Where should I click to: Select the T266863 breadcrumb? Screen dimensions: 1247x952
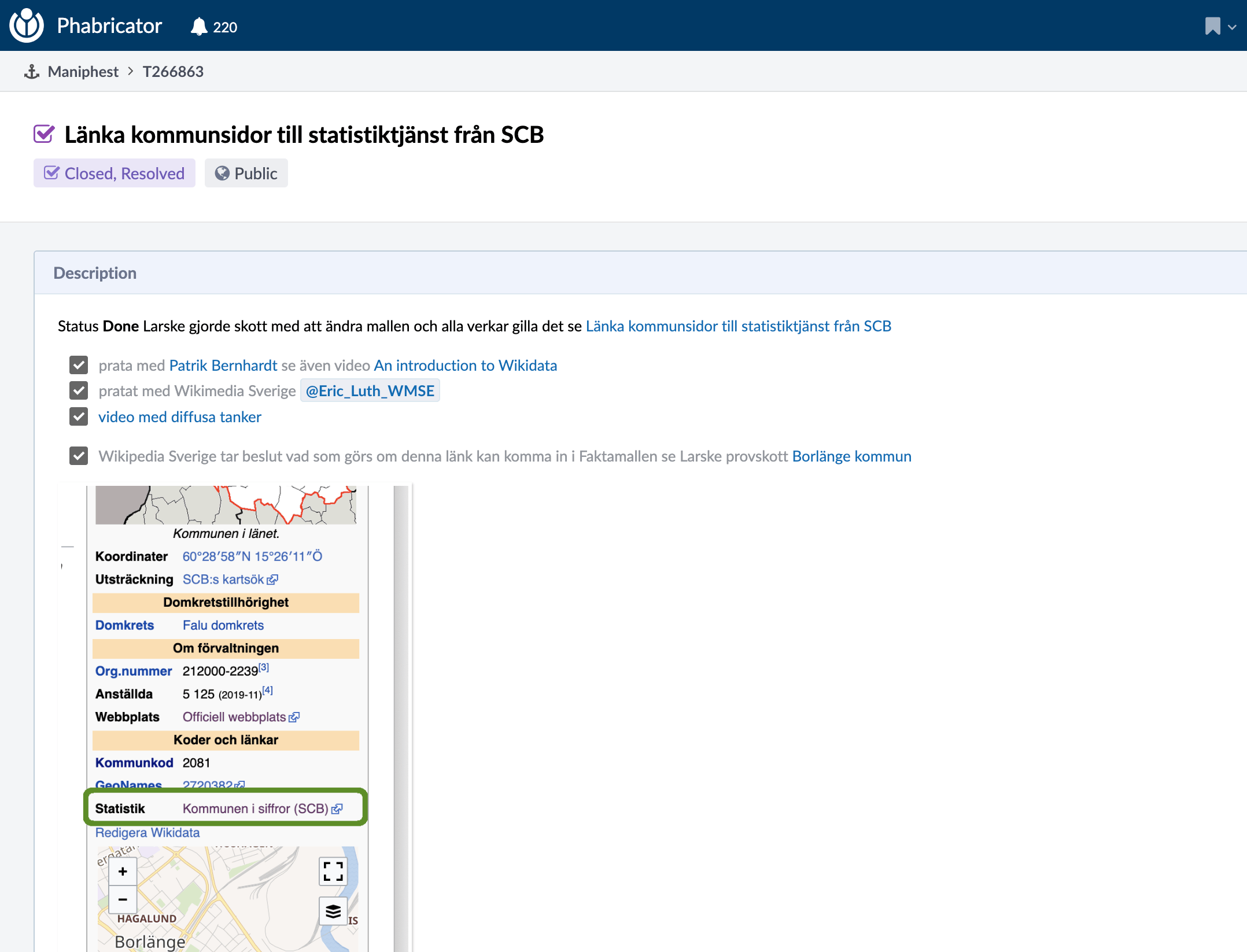(x=173, y=72)
